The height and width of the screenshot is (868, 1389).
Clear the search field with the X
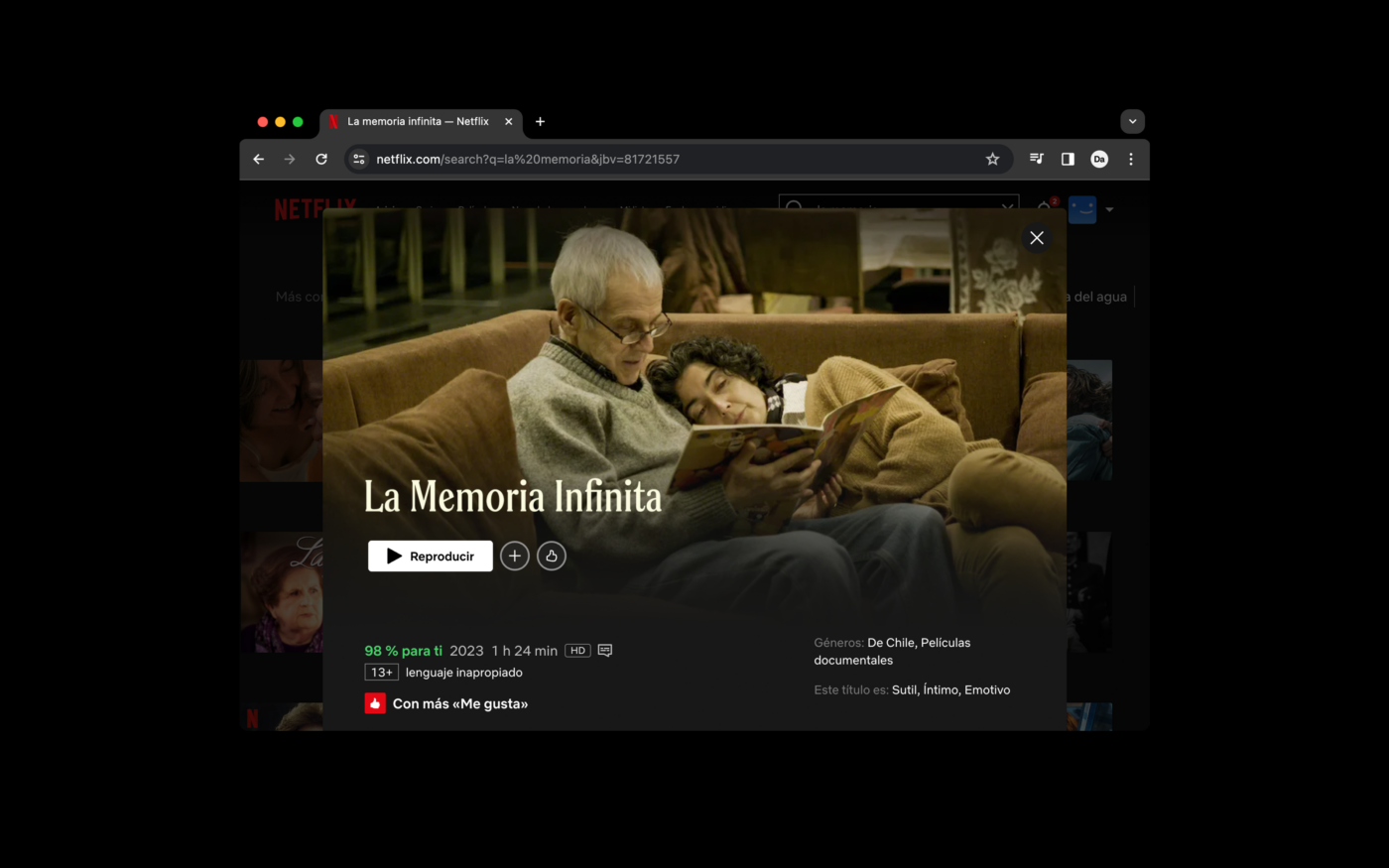coord(1008,208)
